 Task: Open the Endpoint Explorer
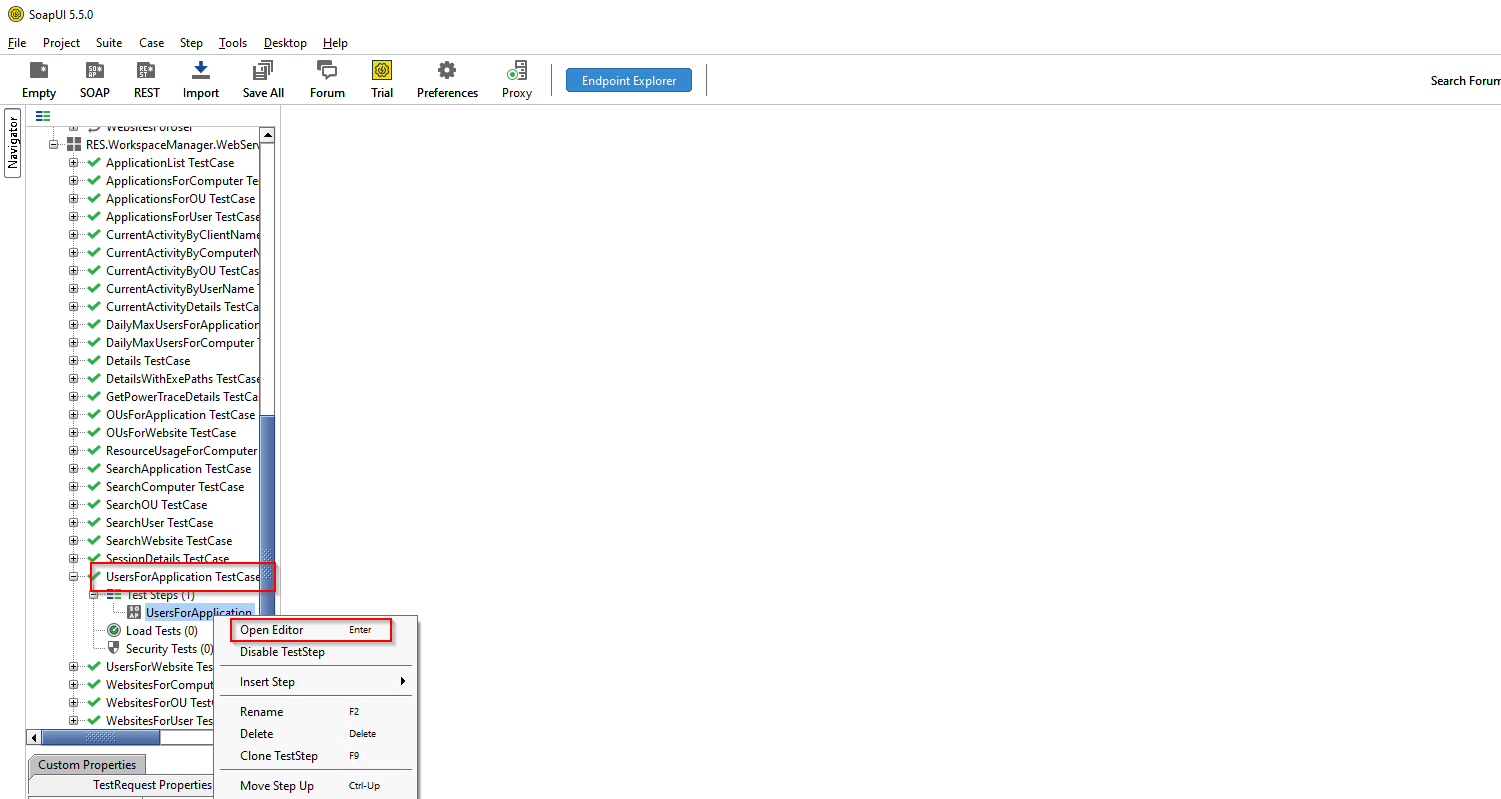(x=628, y=79)
